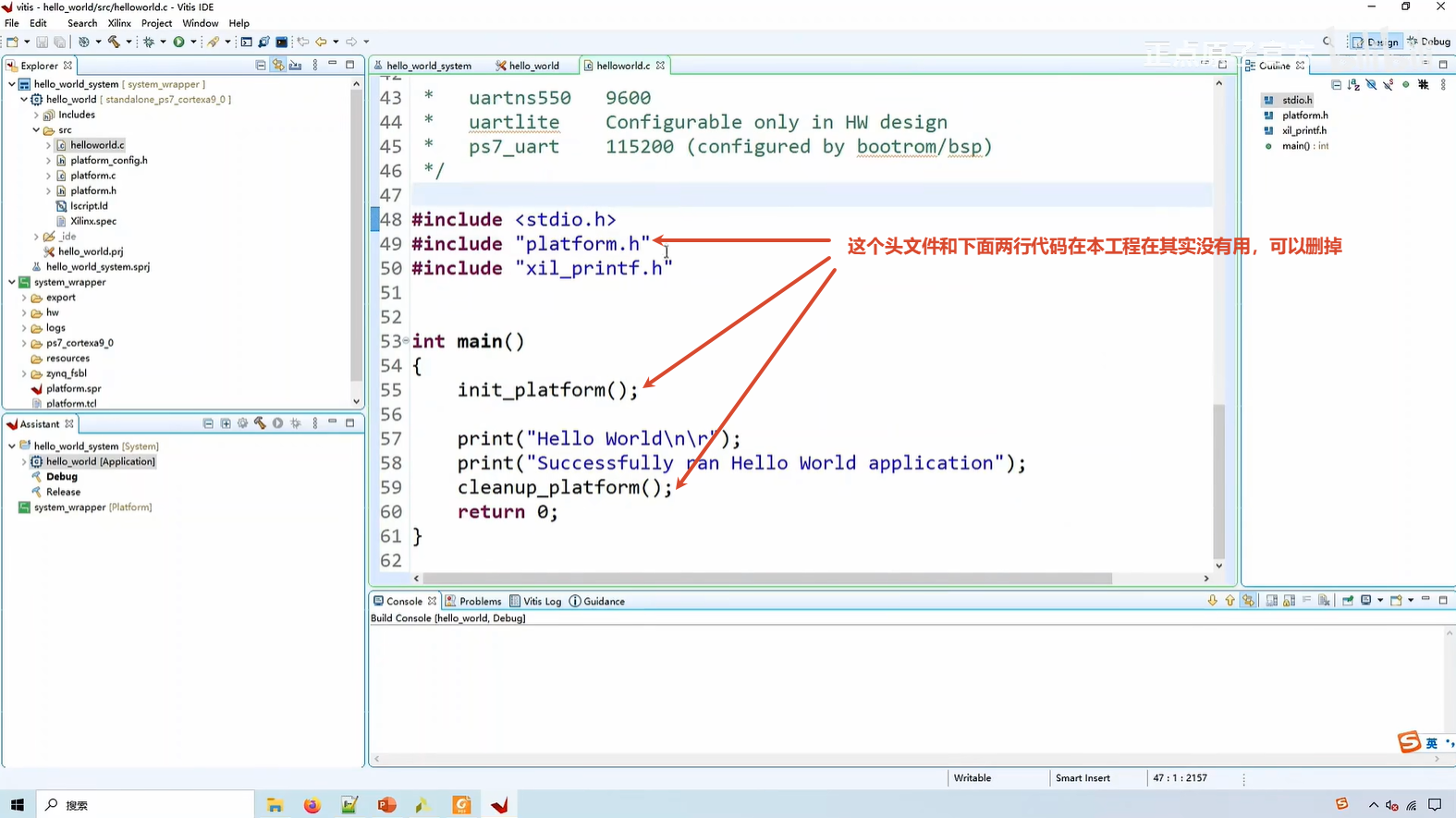Open dropdown arrow next to New icon
The width and height of the screenshot is (1456, 818).
point(27,42)
